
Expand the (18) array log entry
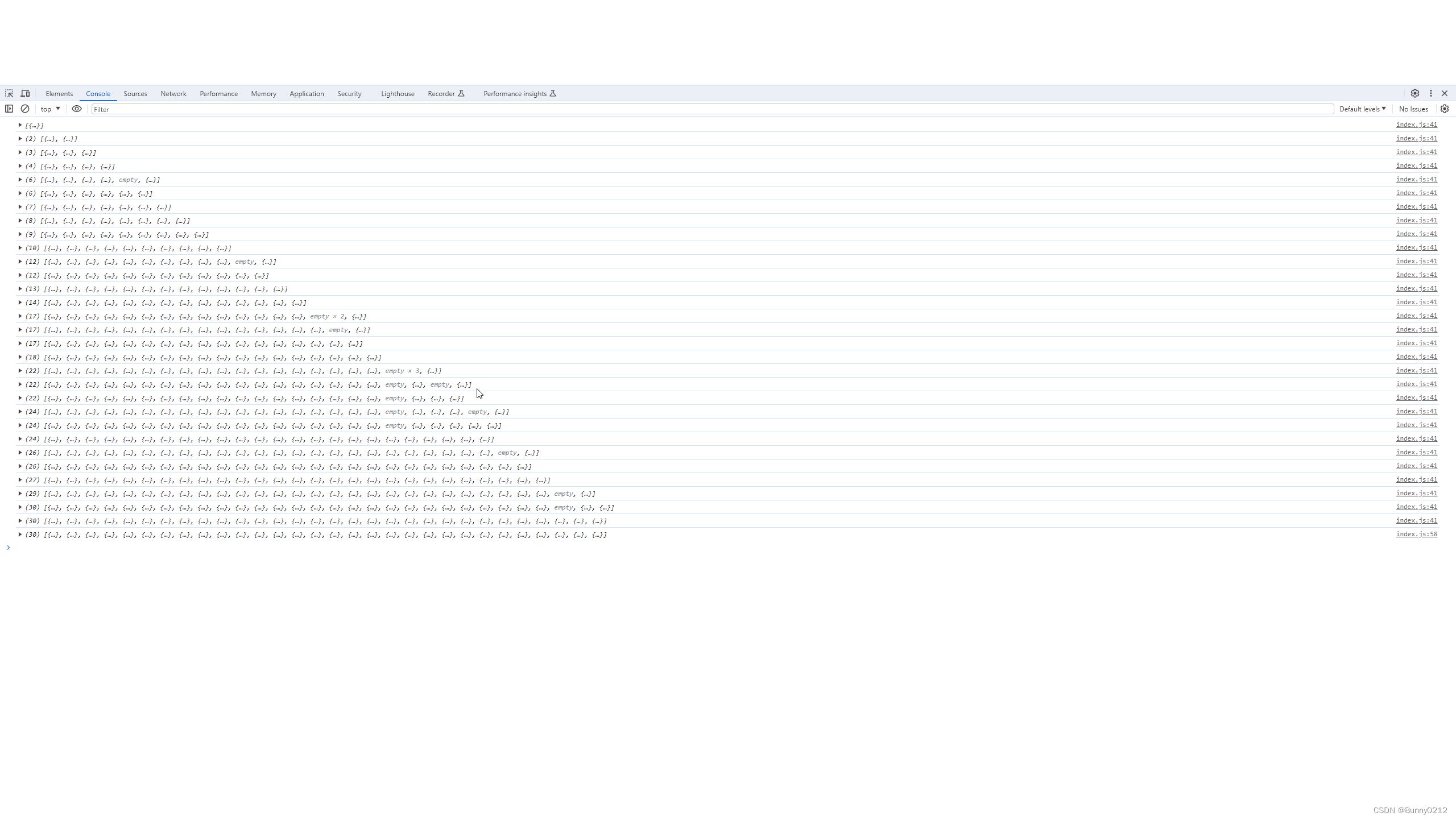pyautogui.click(x=20, y=357)
